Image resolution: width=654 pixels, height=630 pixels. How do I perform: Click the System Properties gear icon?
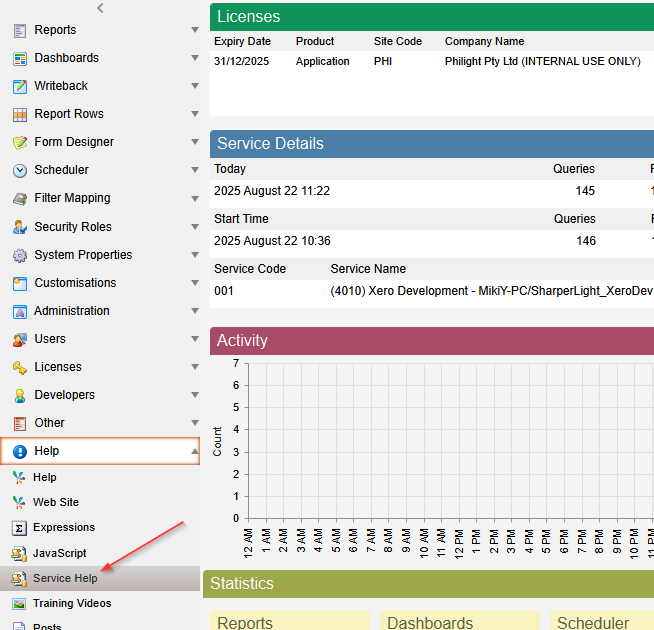pos(20,255)
